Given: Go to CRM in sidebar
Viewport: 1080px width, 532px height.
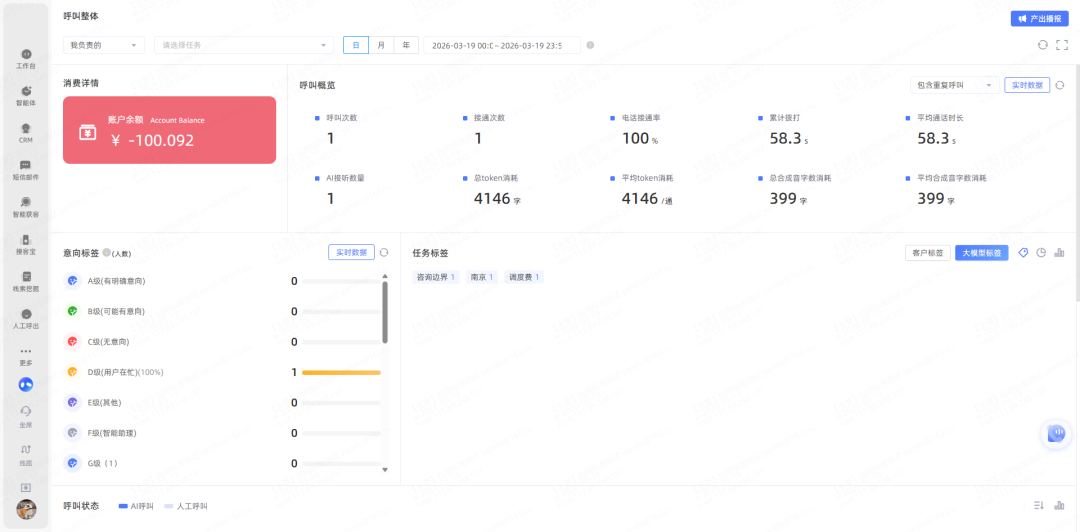Looking at the screenshot, I should [26, 131].
